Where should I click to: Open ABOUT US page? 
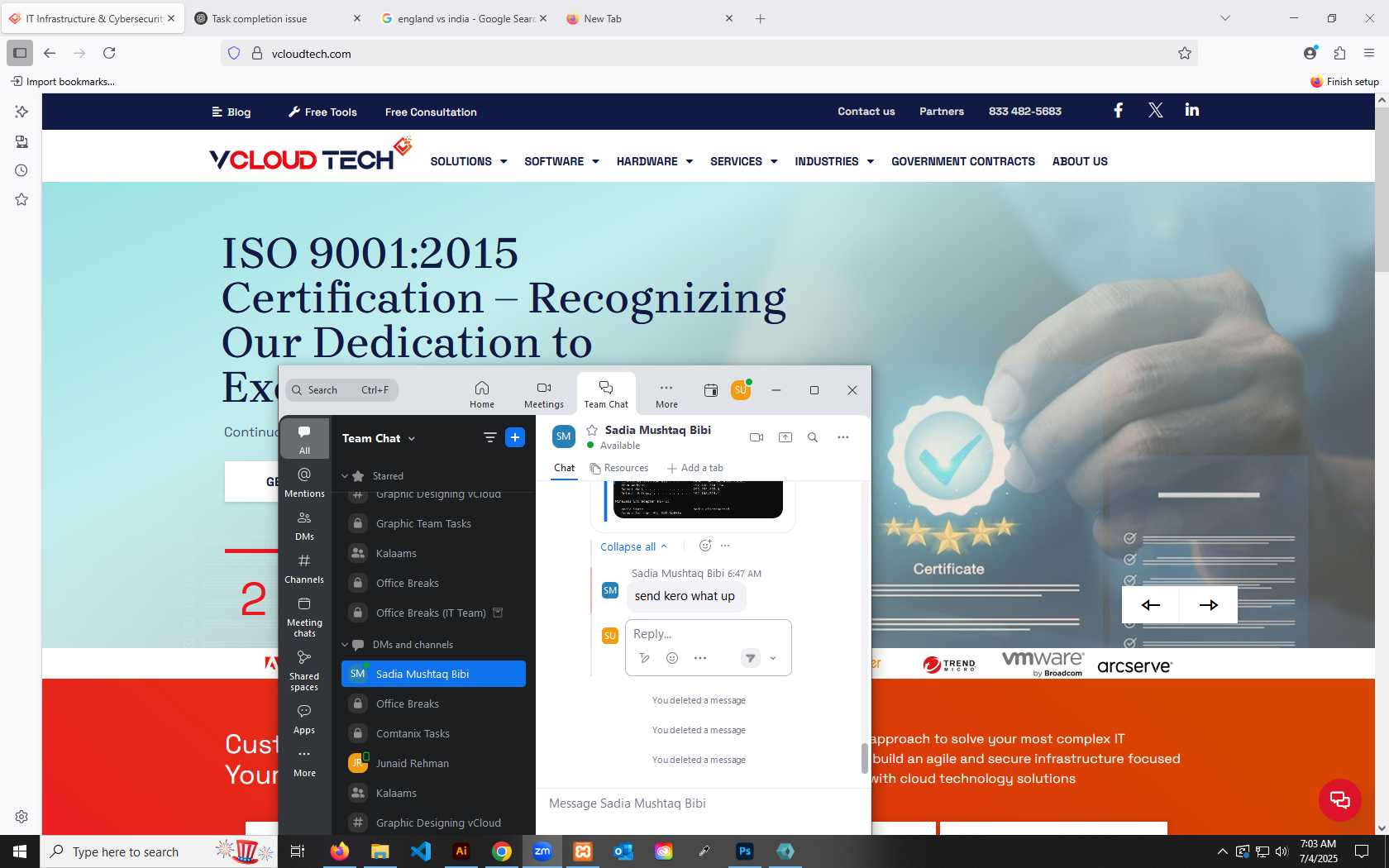click(x=1080, y=161)
